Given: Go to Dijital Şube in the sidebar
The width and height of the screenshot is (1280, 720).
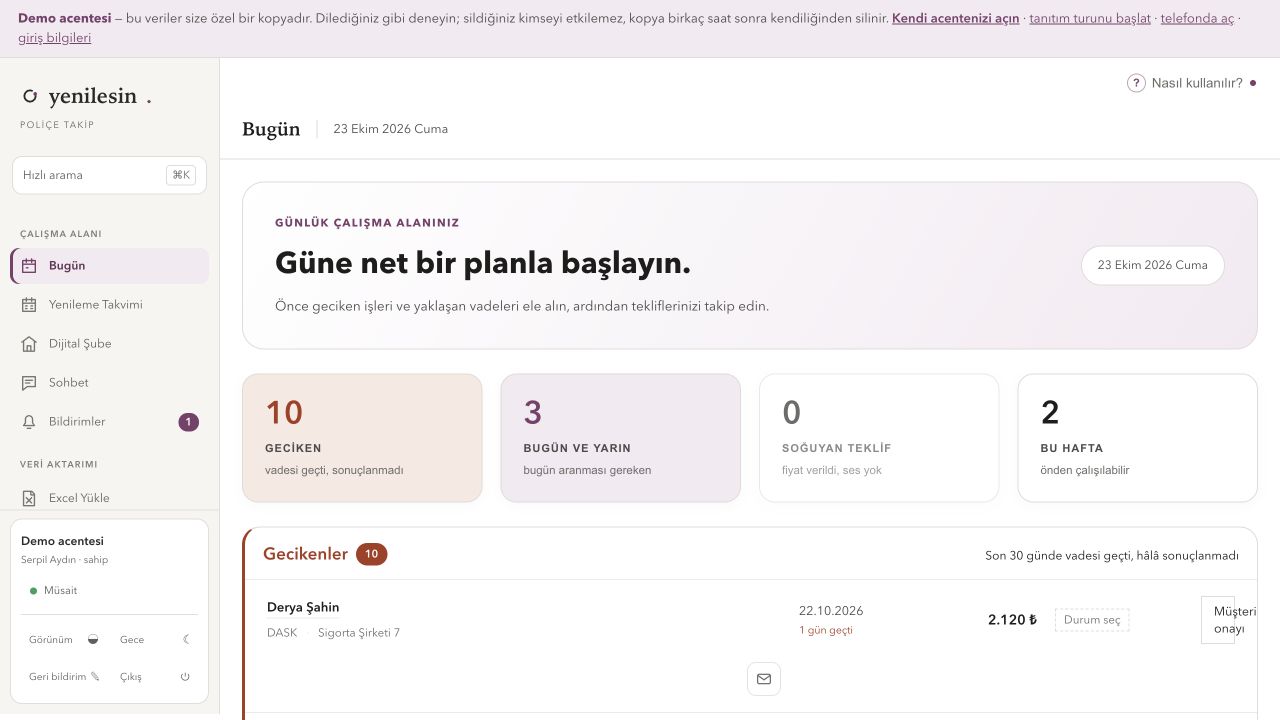Looking at the screenshot, I should pos(110,344).
